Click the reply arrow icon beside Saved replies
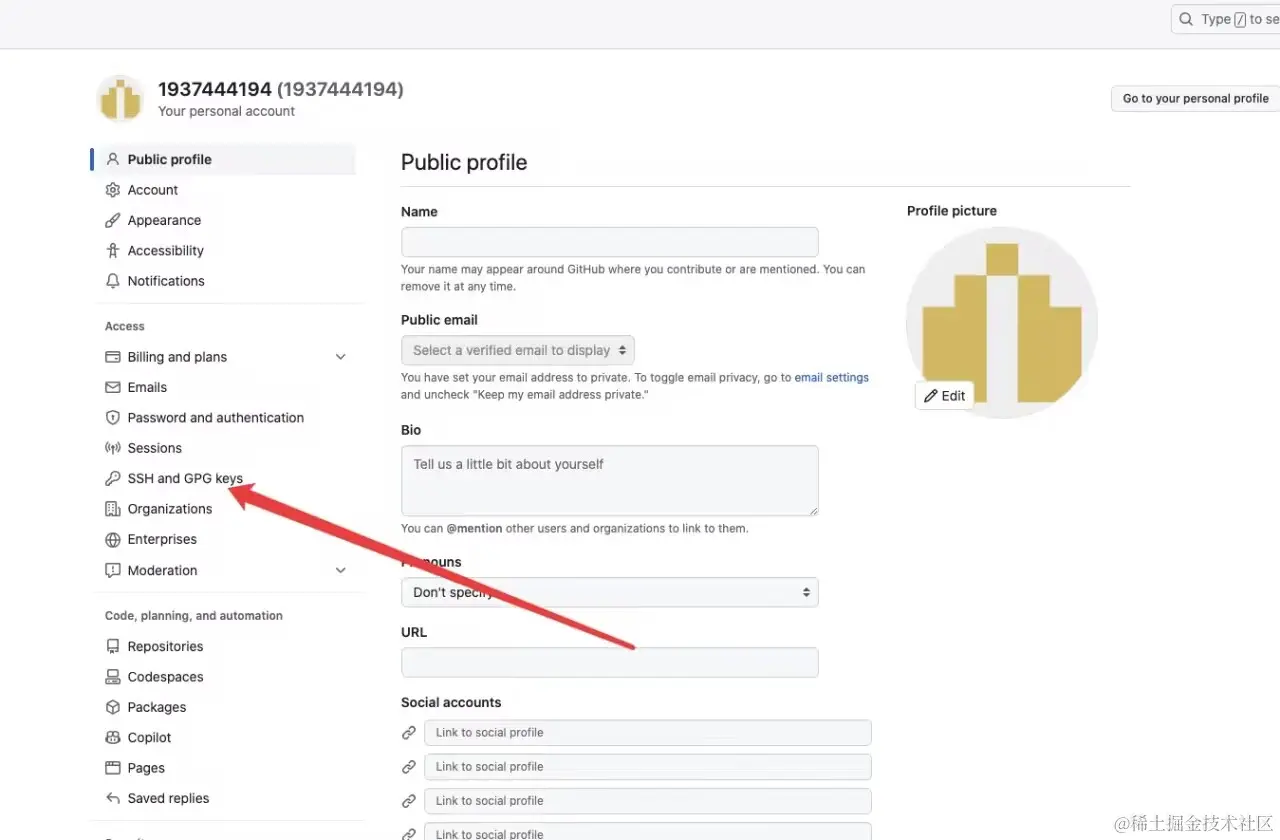 pos(113,798)
